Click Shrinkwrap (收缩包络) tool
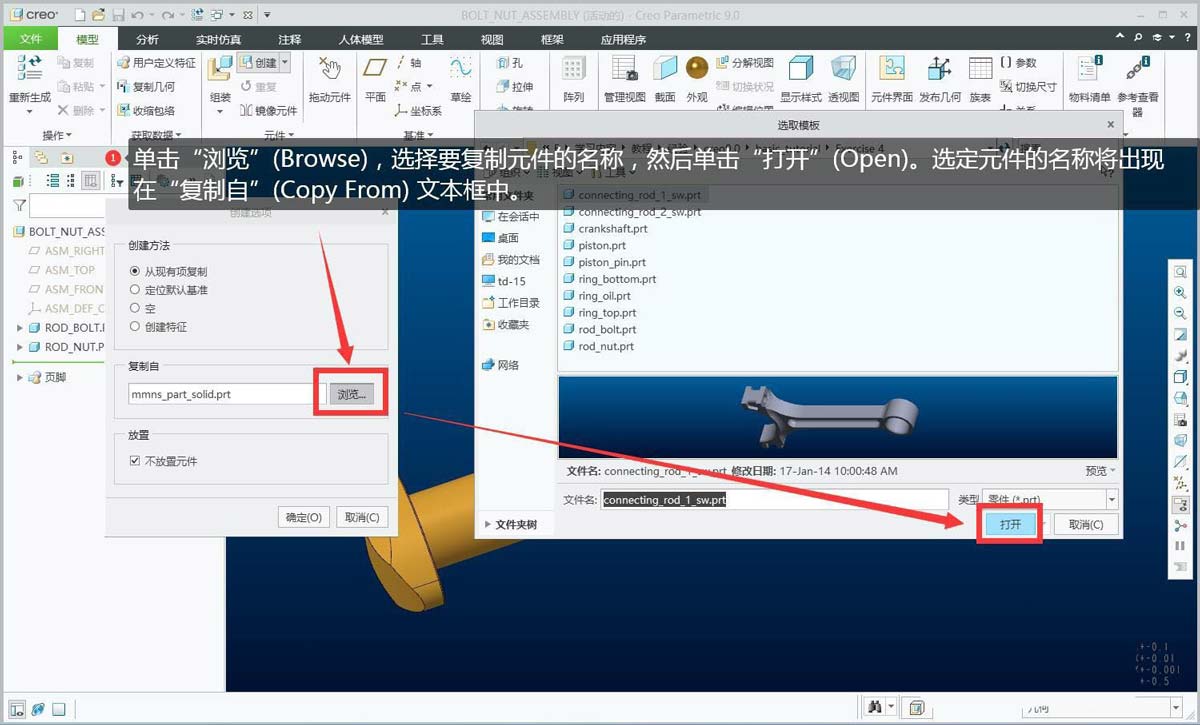 point(145,111)
